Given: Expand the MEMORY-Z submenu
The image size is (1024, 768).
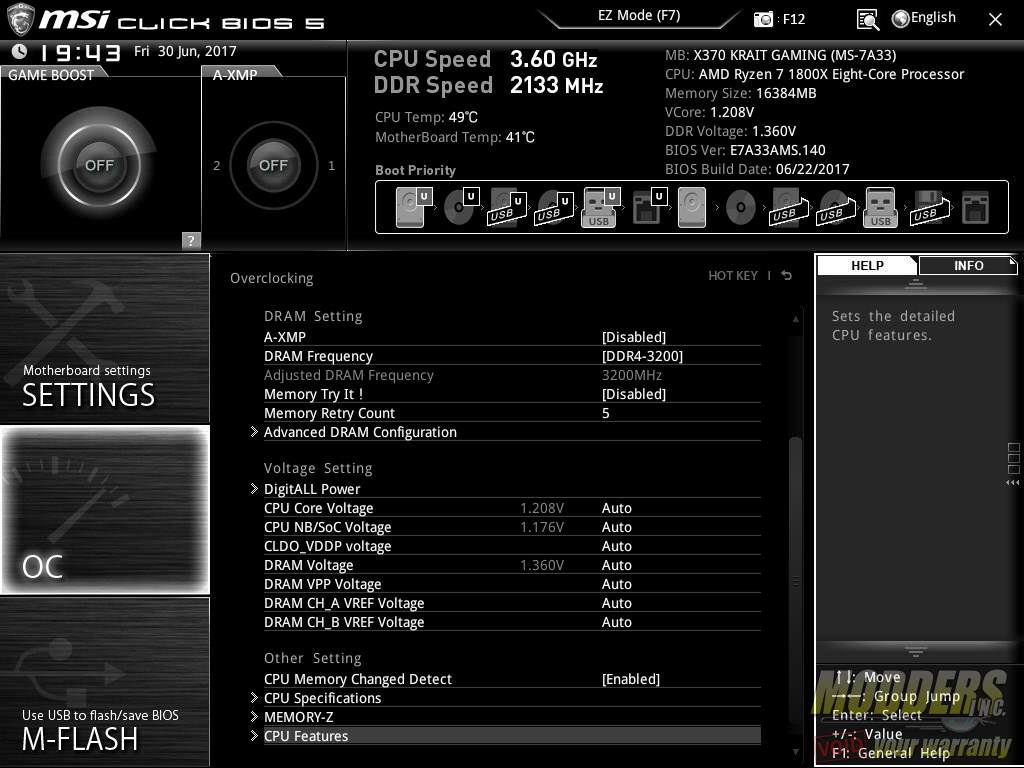Looking at the screenshot, I should coord(298,716).
